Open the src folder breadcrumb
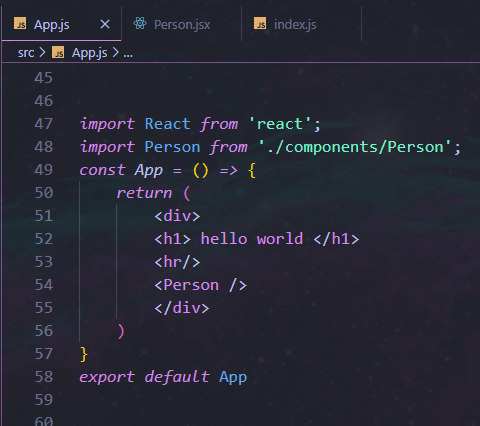 pos(26,53)
